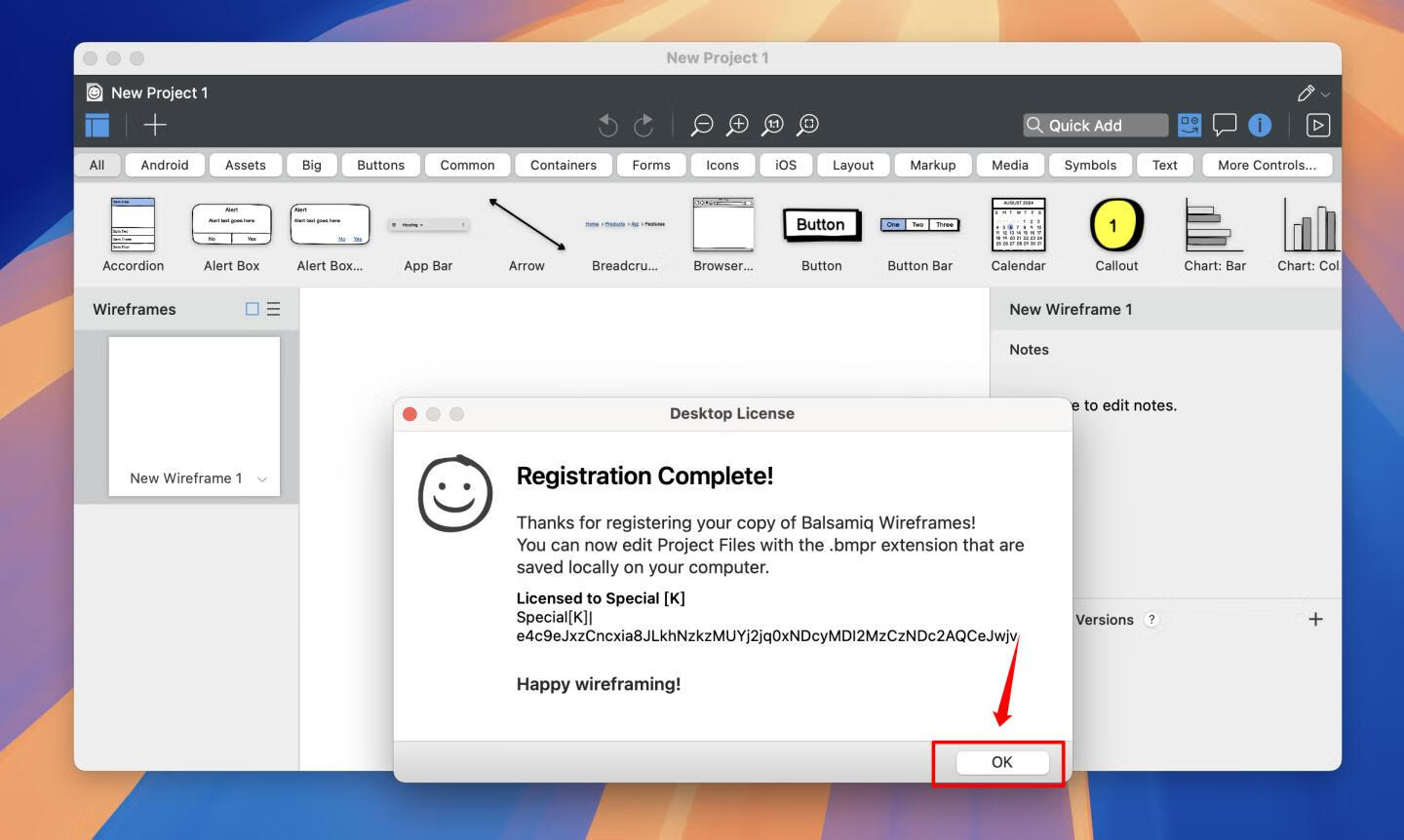Insert the Chart: Column control
The image size is (1404, 840).
1309,235
